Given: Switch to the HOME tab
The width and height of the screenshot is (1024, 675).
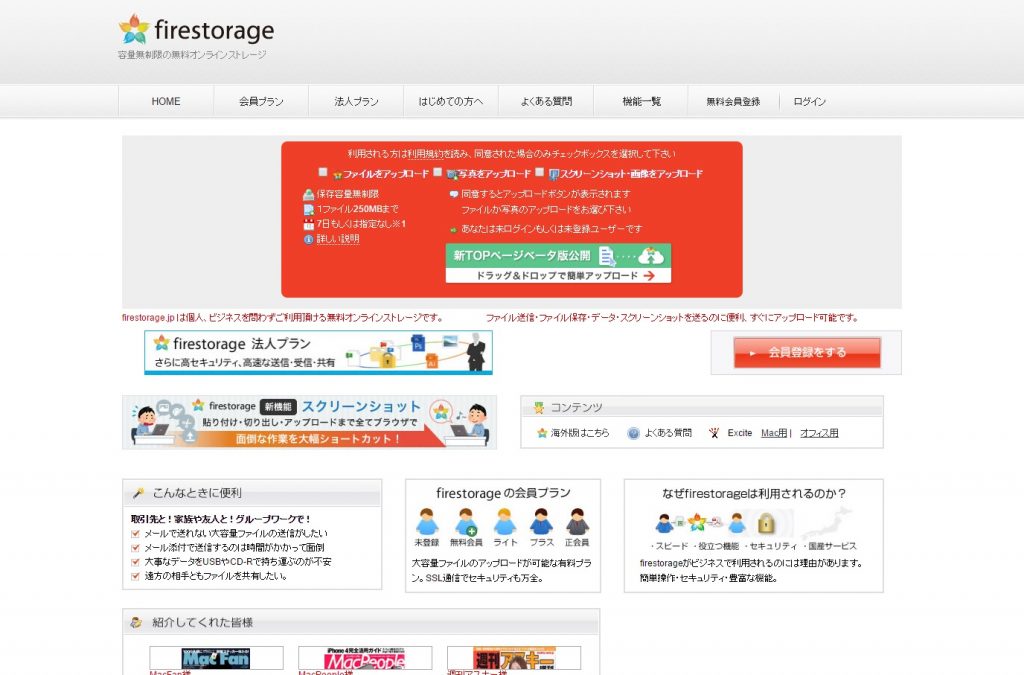Looking at the screenshot, I should click(x=164, y=101).
